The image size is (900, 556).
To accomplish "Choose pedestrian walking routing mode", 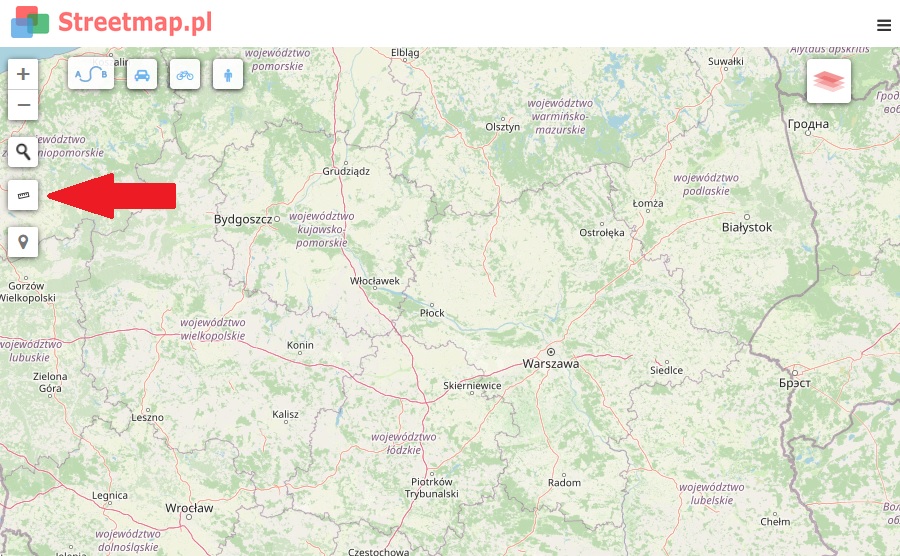I will pyautogui.click(x=228, y=74).
